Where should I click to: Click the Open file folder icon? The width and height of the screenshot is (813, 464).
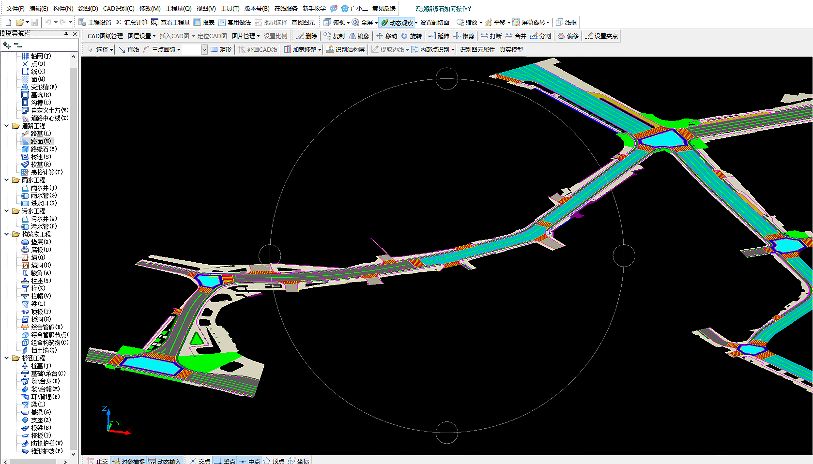pos(20,21)
